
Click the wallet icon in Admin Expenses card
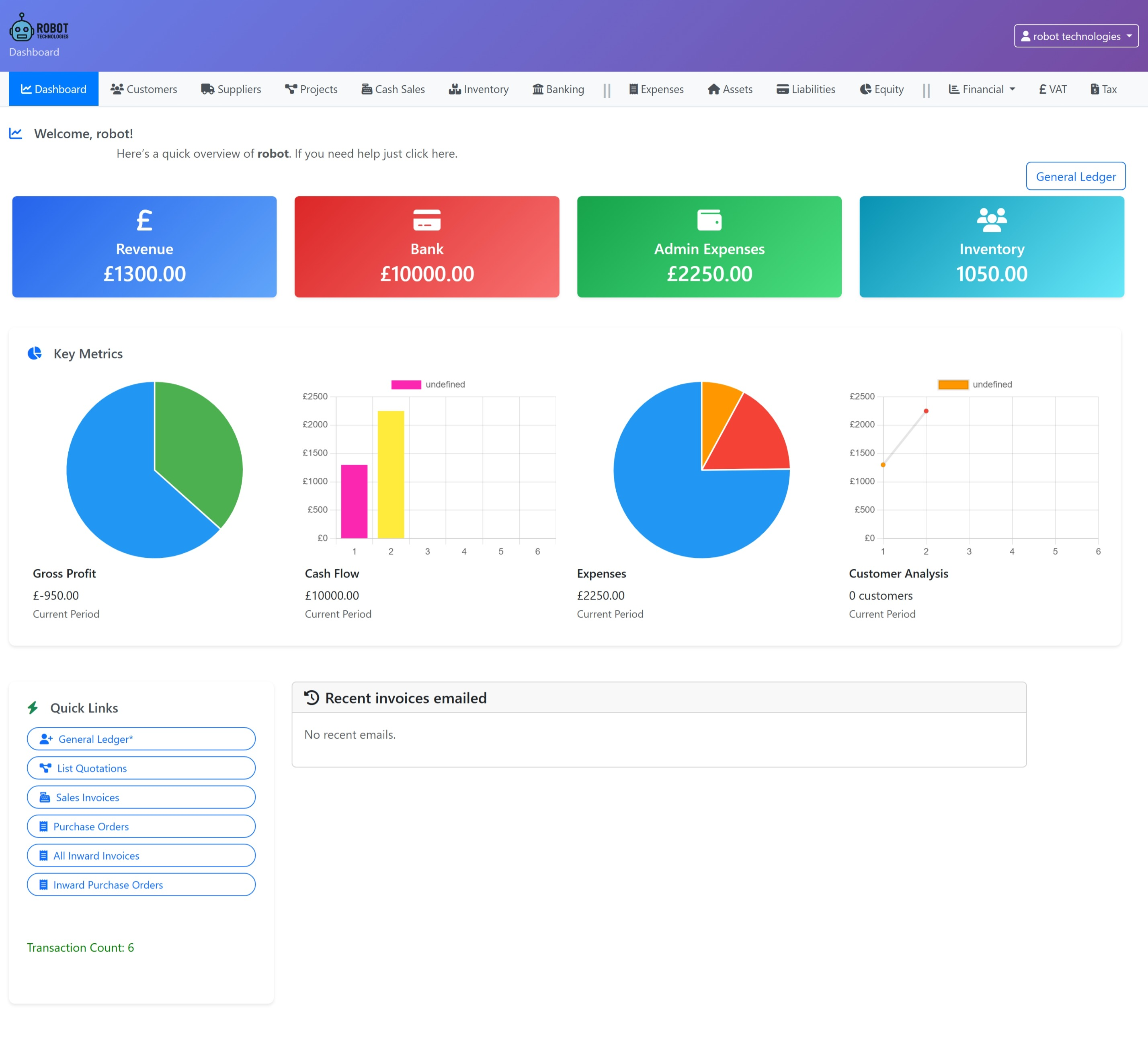point(709,220)
